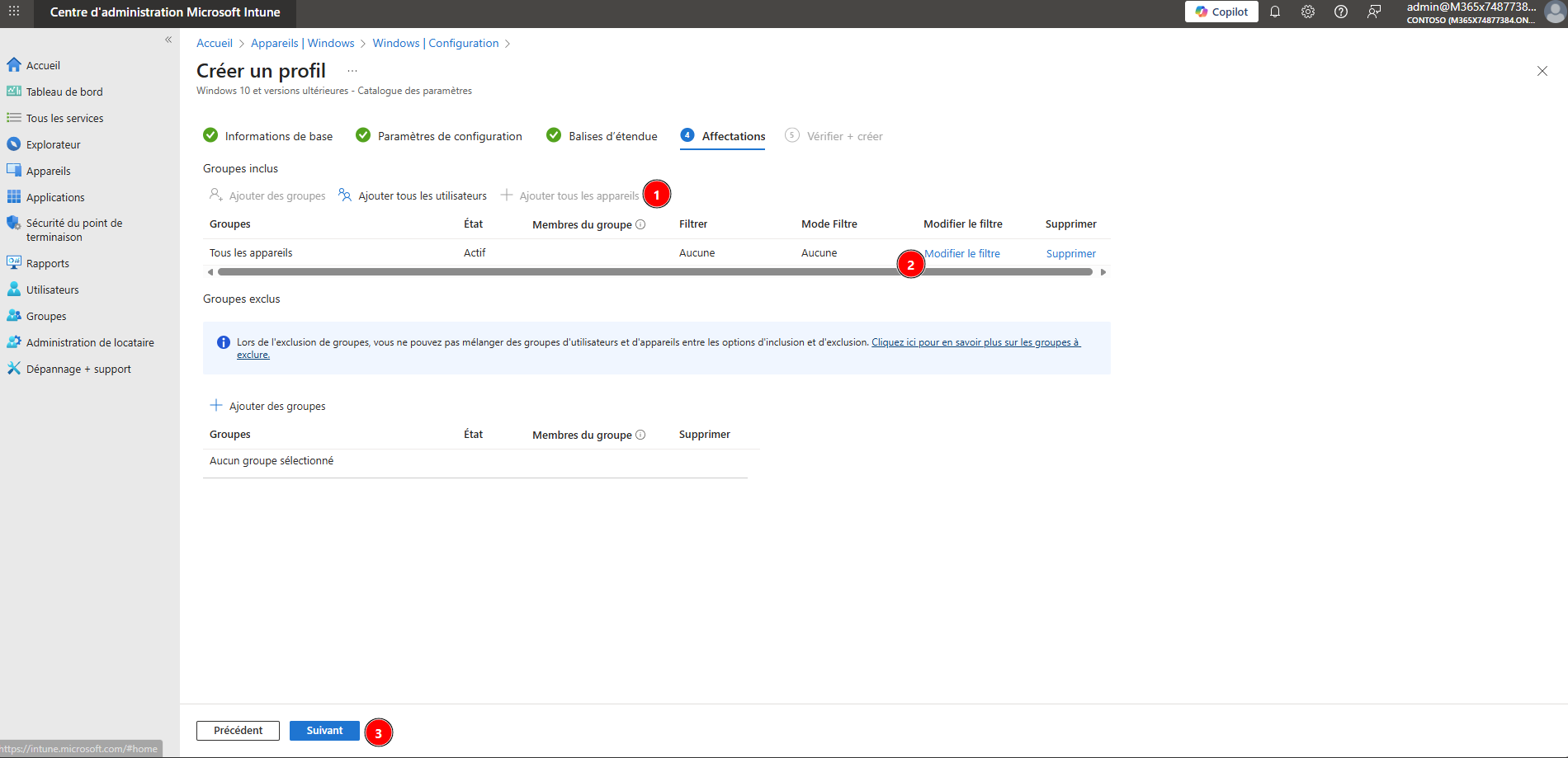Click info icon beside excluded Membres du groupe

pyautogui.click(x=640, y=435)
